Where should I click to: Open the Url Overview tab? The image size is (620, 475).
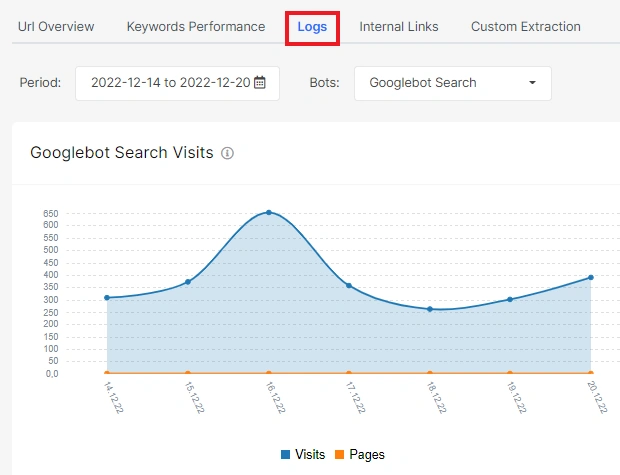coord(56,26)
